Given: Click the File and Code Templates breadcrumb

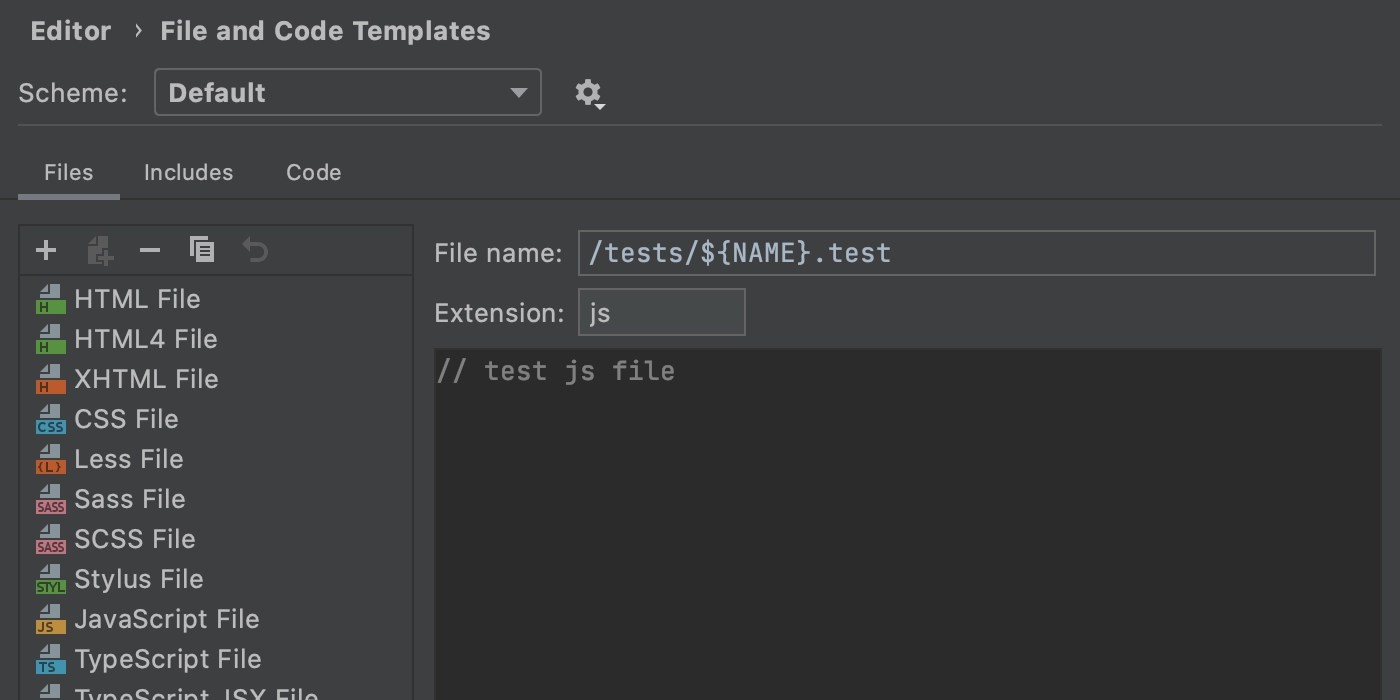Looking at the screenshot, I should [325, 30].
